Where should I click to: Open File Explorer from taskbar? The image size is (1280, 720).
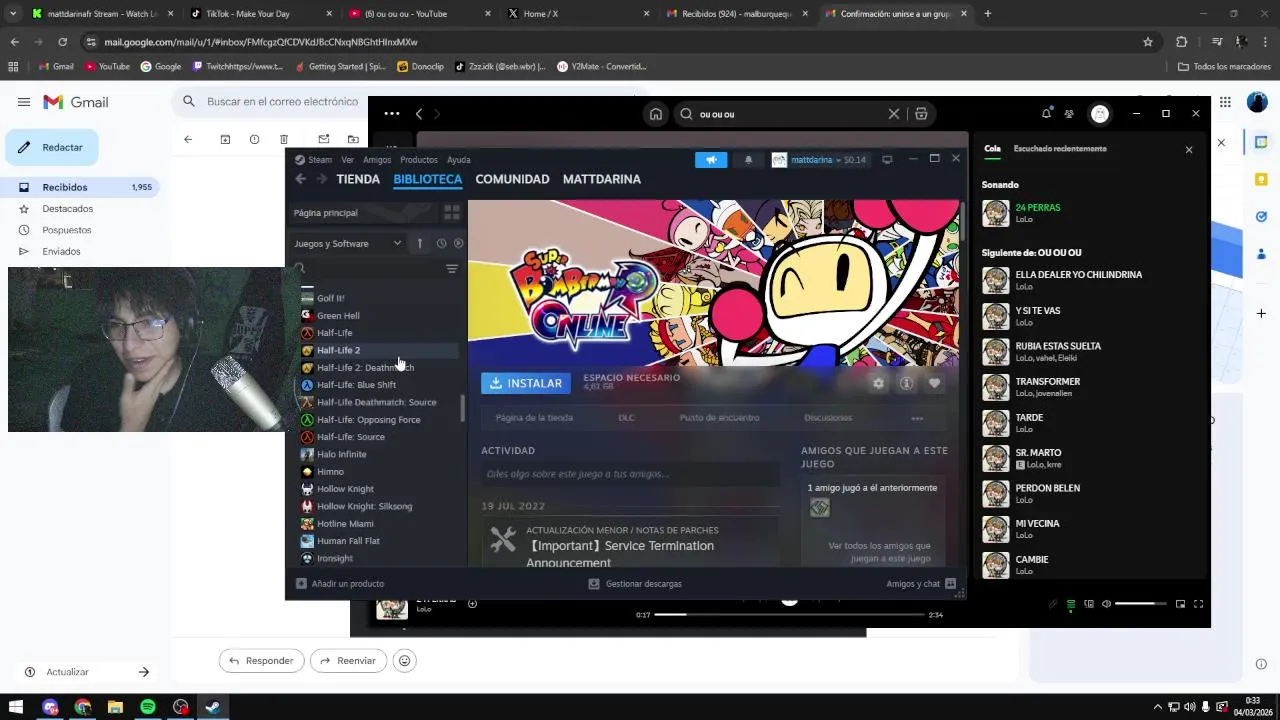(x=115, y=707)
